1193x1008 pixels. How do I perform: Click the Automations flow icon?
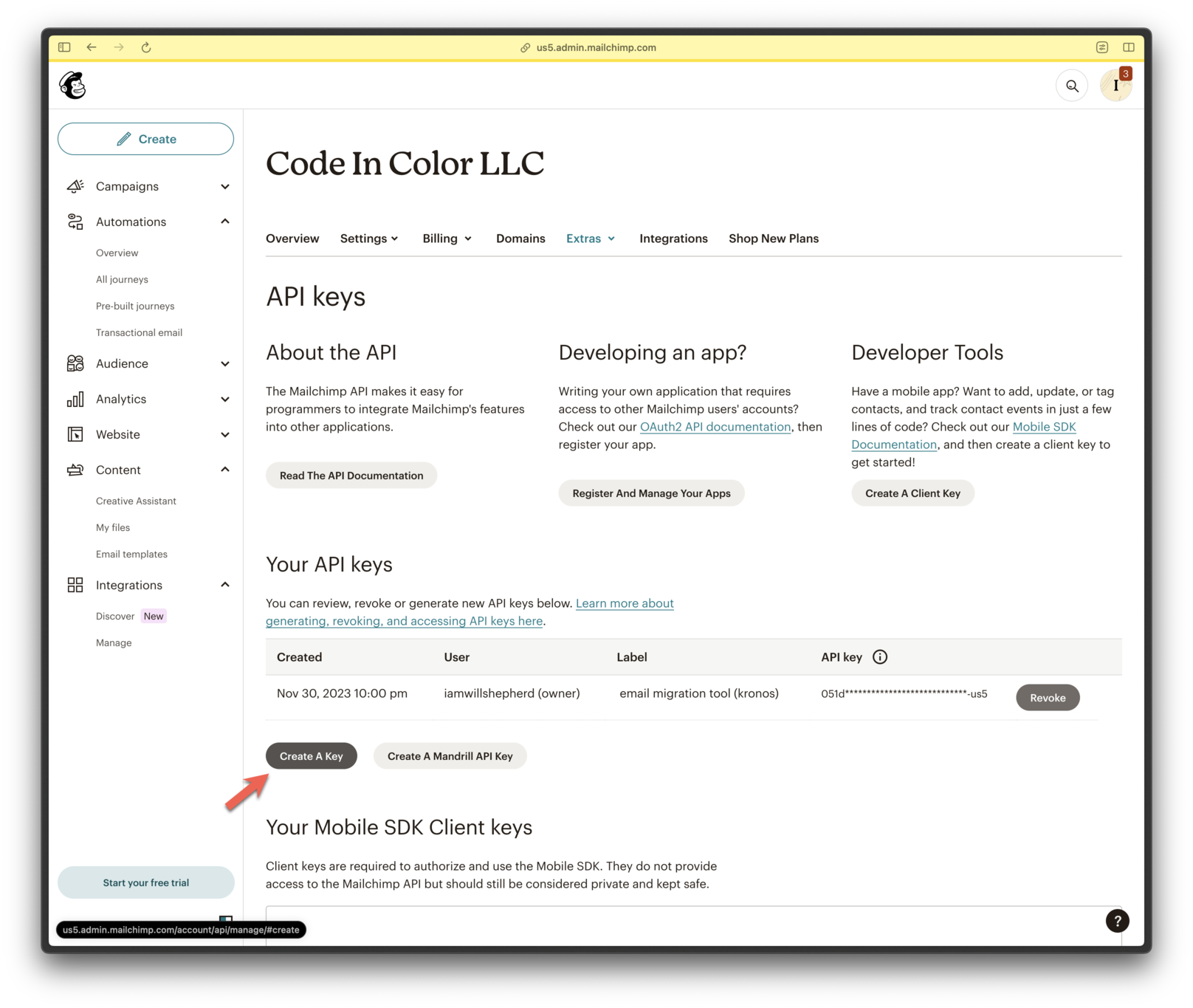click(75, 222)
